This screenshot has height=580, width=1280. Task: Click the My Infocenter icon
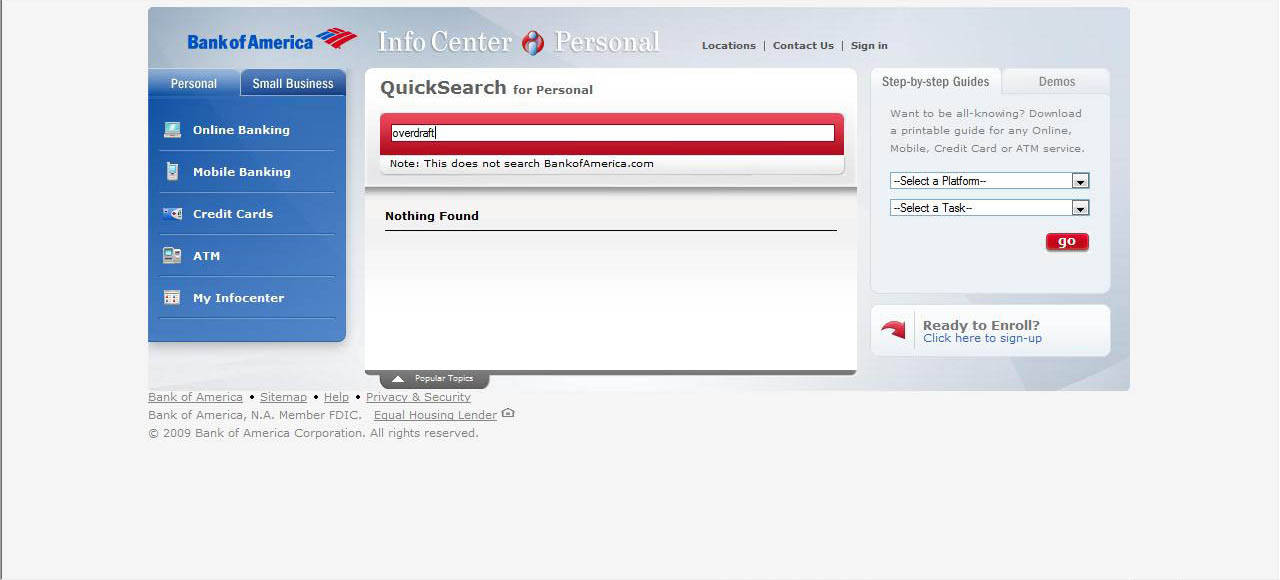click(x=172, y=298)
